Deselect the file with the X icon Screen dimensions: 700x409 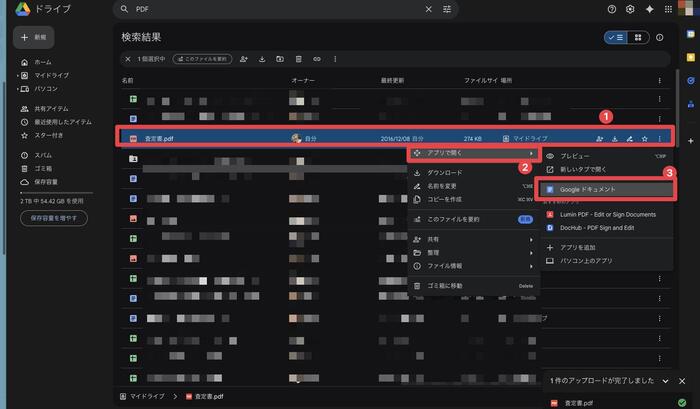pos(128,59)
